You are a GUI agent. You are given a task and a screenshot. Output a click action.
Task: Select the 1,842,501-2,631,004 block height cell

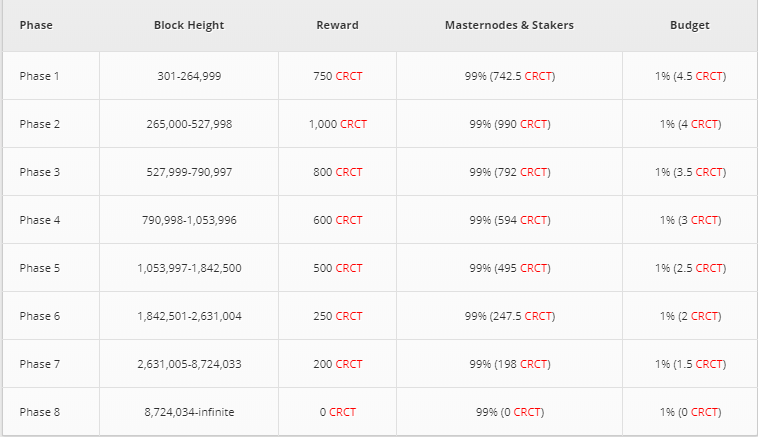(x=189, y=316)
